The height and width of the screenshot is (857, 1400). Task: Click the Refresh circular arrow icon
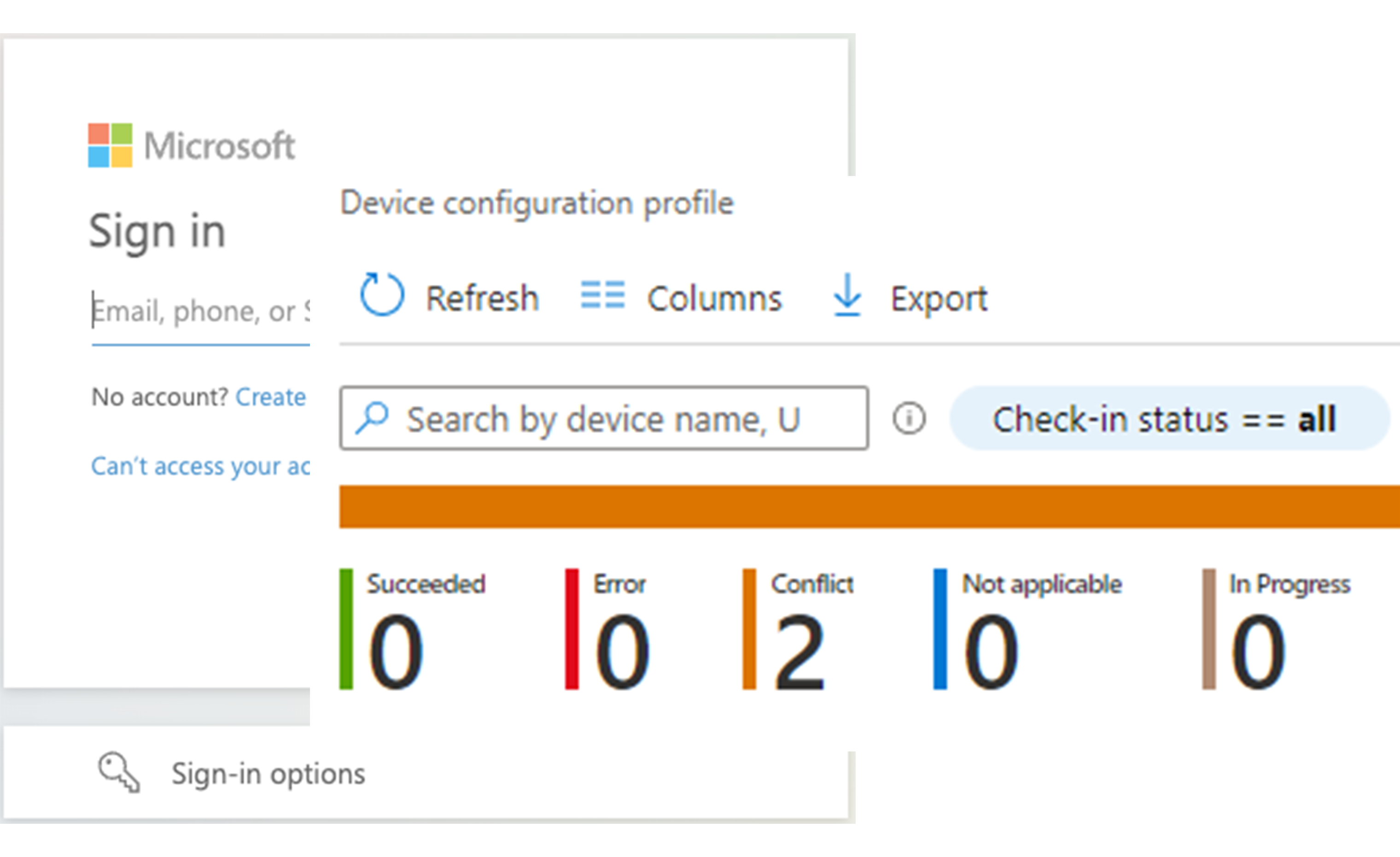382,294
